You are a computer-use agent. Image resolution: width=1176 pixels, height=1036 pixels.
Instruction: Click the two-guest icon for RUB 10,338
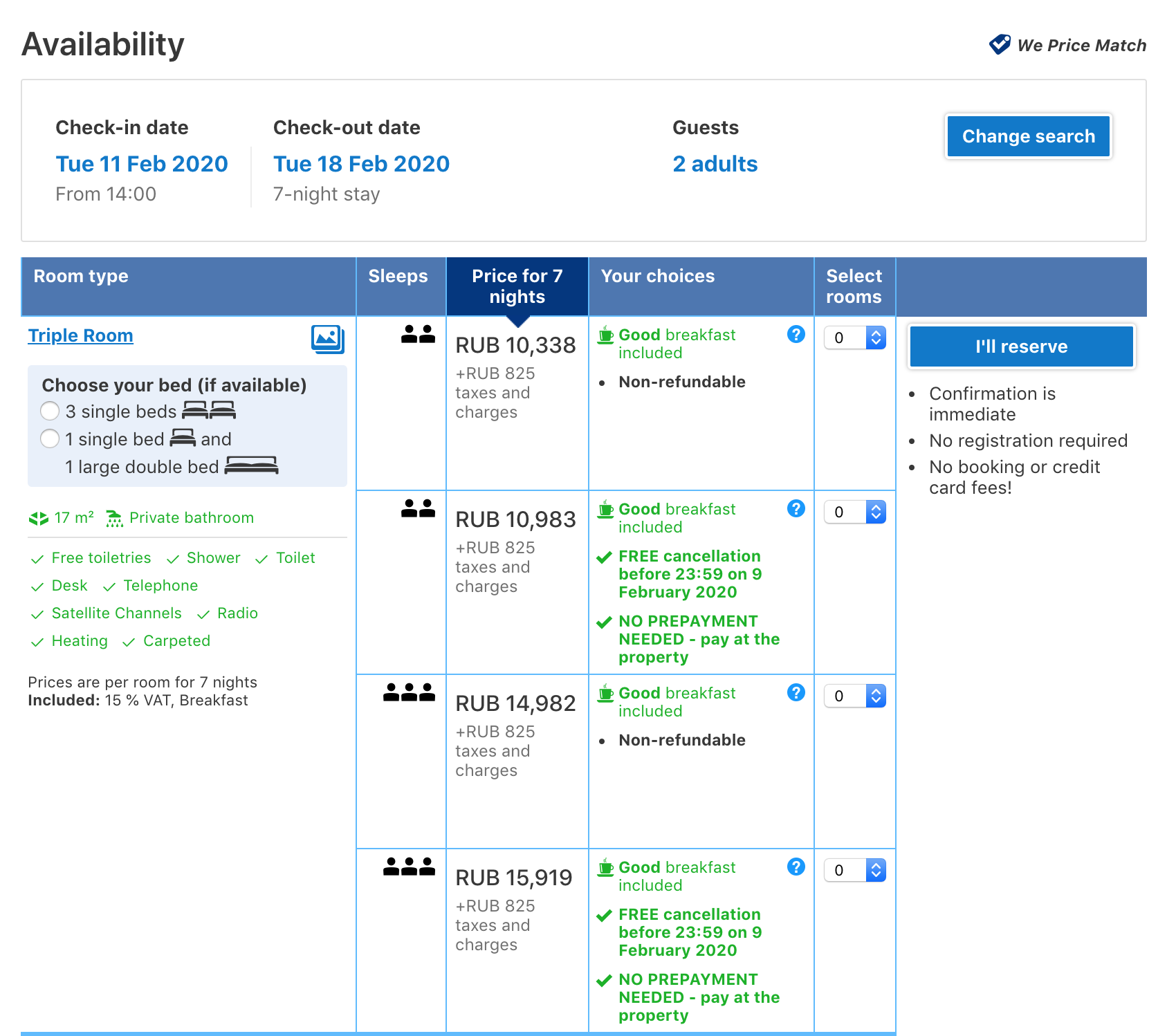[x=418, y=335]
